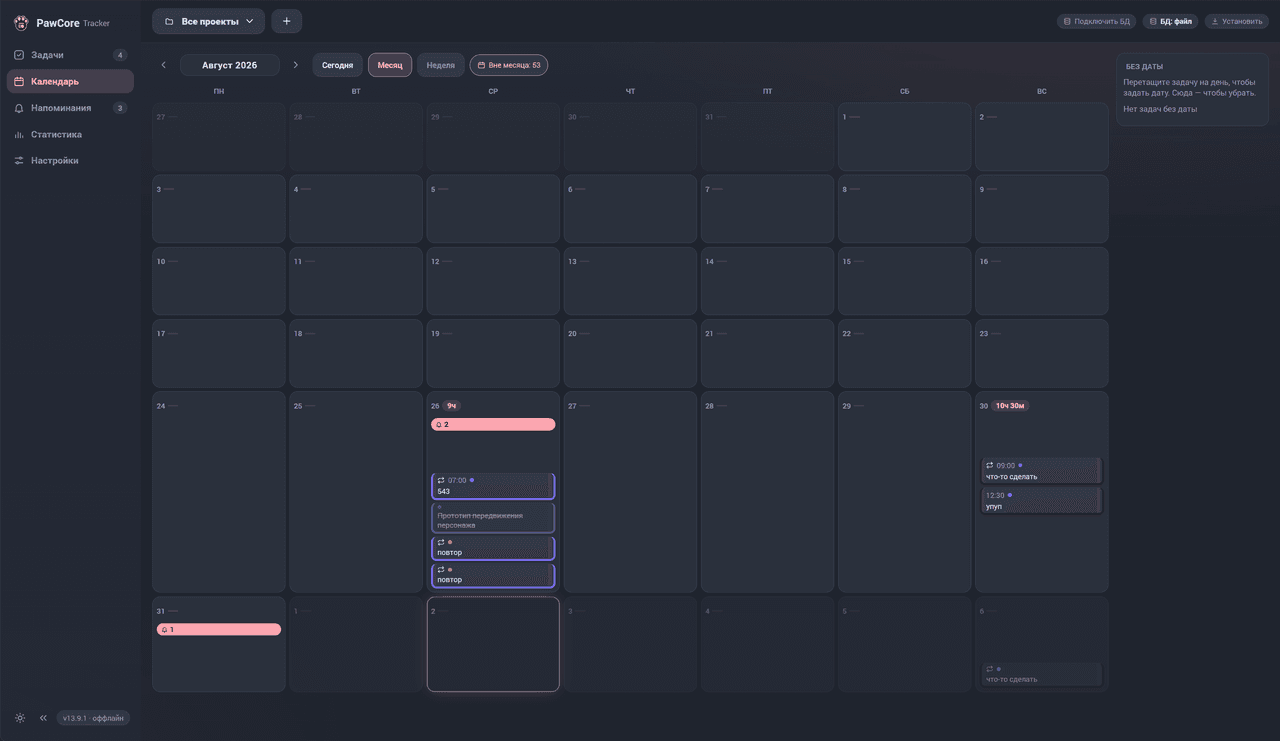Screen dimensions: 1280x741
Task: Click the Задачи count badge 4
Action: click(120, 55)
